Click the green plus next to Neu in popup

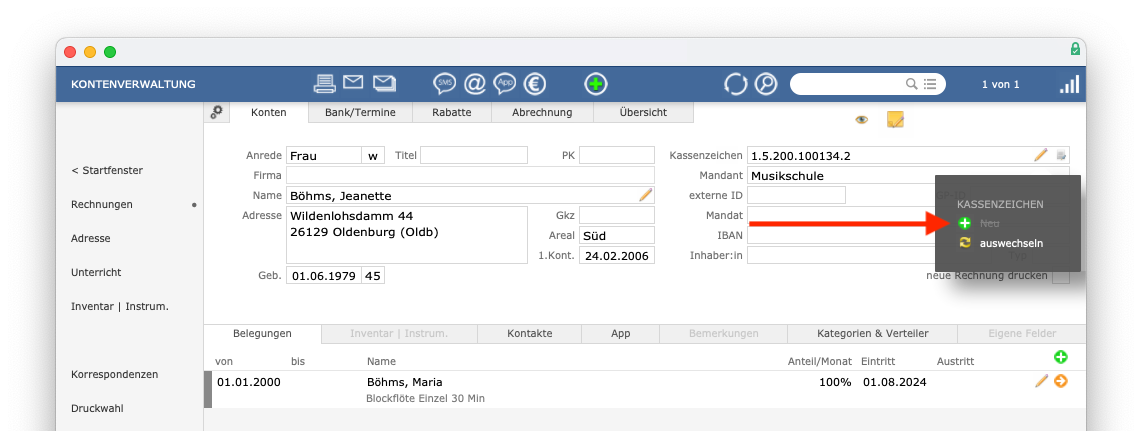point(965,223)
